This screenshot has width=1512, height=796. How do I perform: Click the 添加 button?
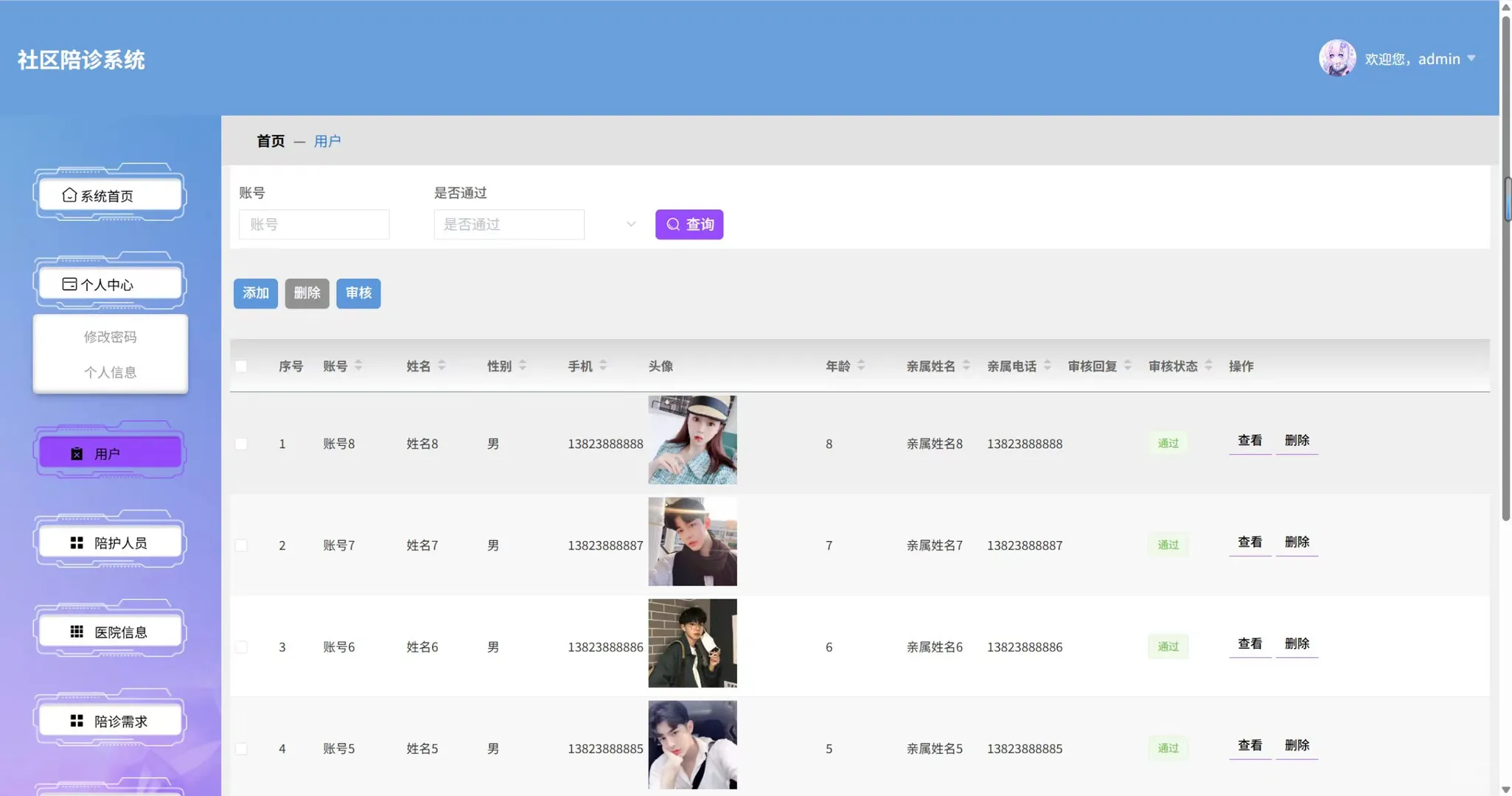(254, 293)
